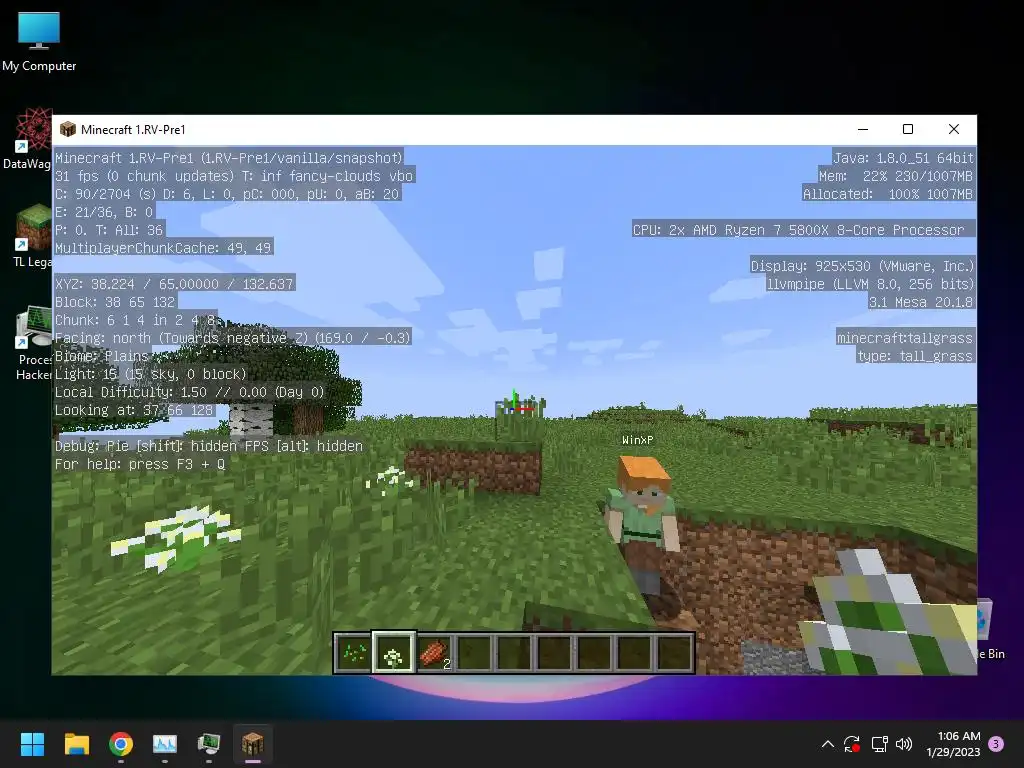This screenshot has width=1024, height=768.
Task: Click the 'CPU: 2x AMD Ryzen 7 5800X' line
Action: coord(798,230)
